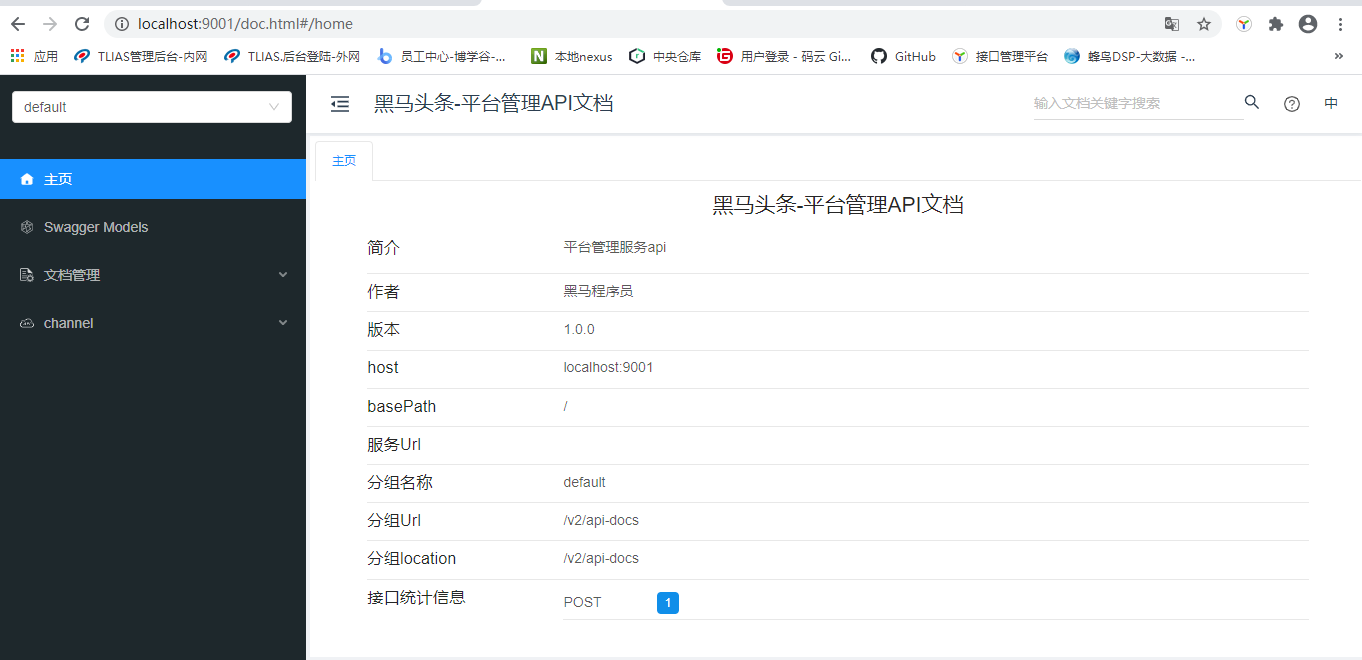The image size is (1362, 660).
Task: Click the host value localhost:9001
Action: [x=608, y=368]
